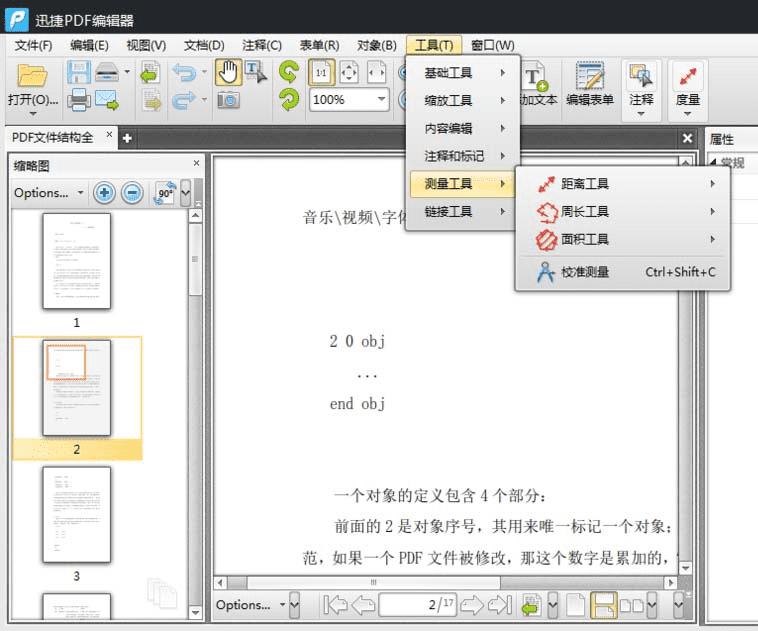Open the zoom percentage 100% dropdown
The image size is (758, 631).
point(381,100)
